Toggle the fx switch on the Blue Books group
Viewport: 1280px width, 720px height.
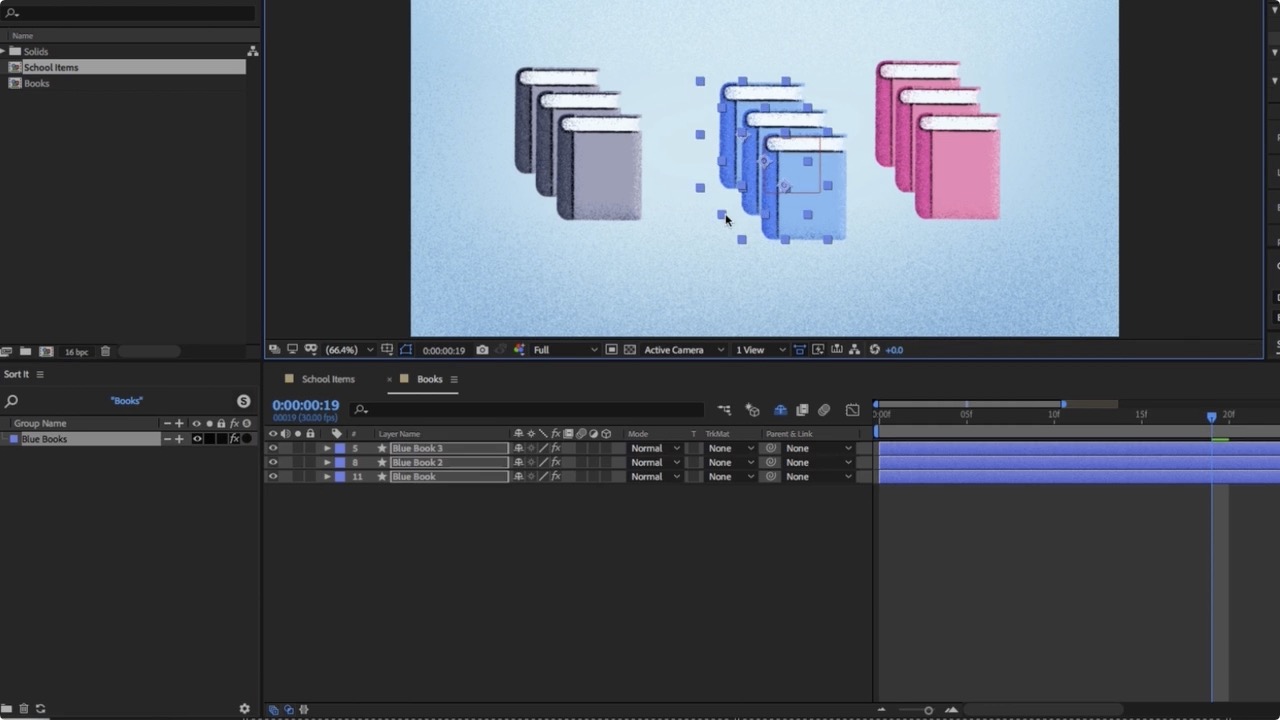(x=232, y=438)
